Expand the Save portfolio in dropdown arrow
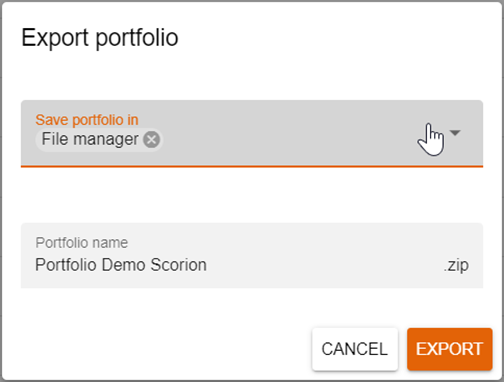Image resolution: width=504 pixels, height=382 pixels. click(455, 133)
